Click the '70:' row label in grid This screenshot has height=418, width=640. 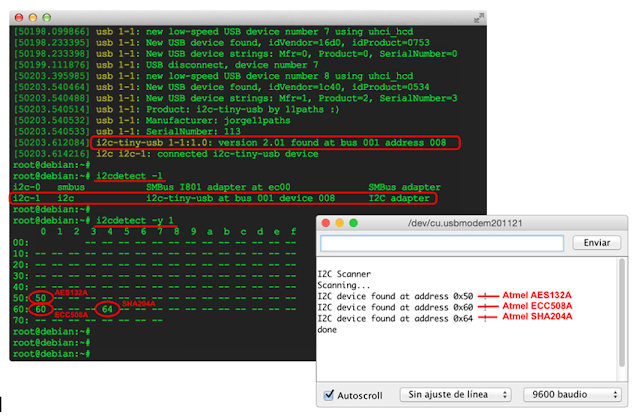[21, 320]
